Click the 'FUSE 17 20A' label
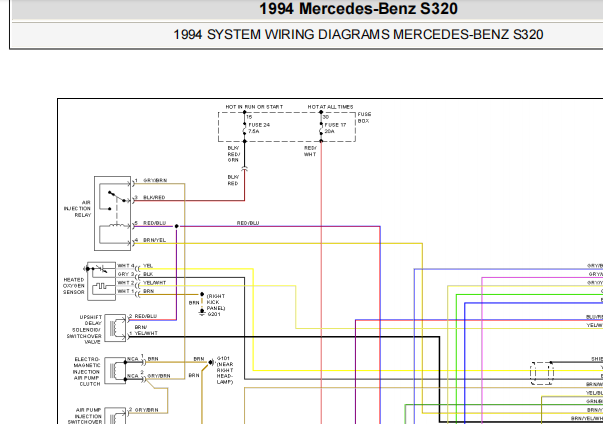The height and width of the screenshot is (424, 603). coord(335,128)
